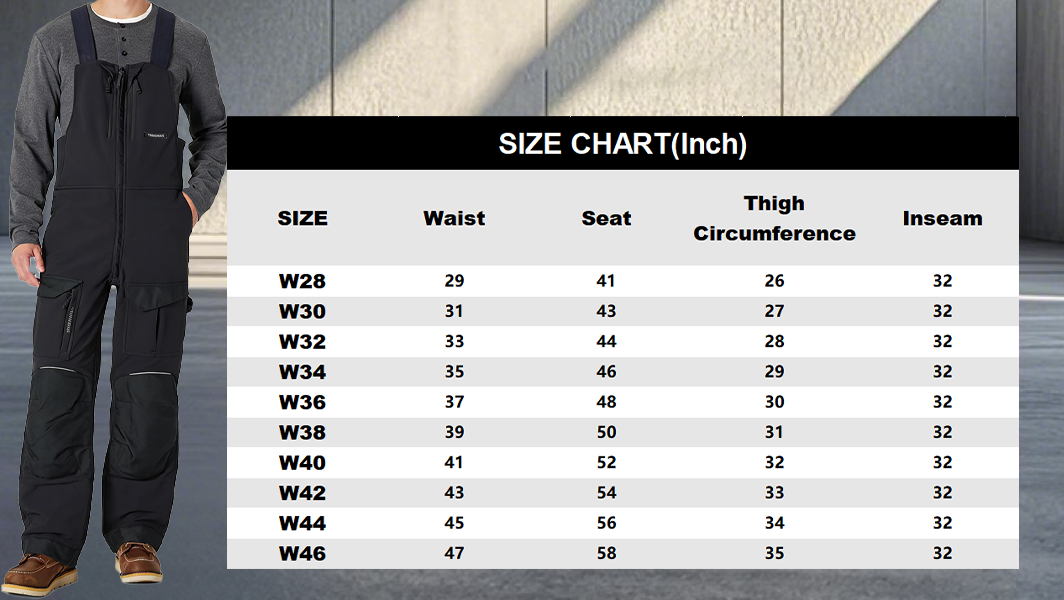This screenshot has width=1064, height=600.
Task: Select the W32 size label
Action: (302, 341)
